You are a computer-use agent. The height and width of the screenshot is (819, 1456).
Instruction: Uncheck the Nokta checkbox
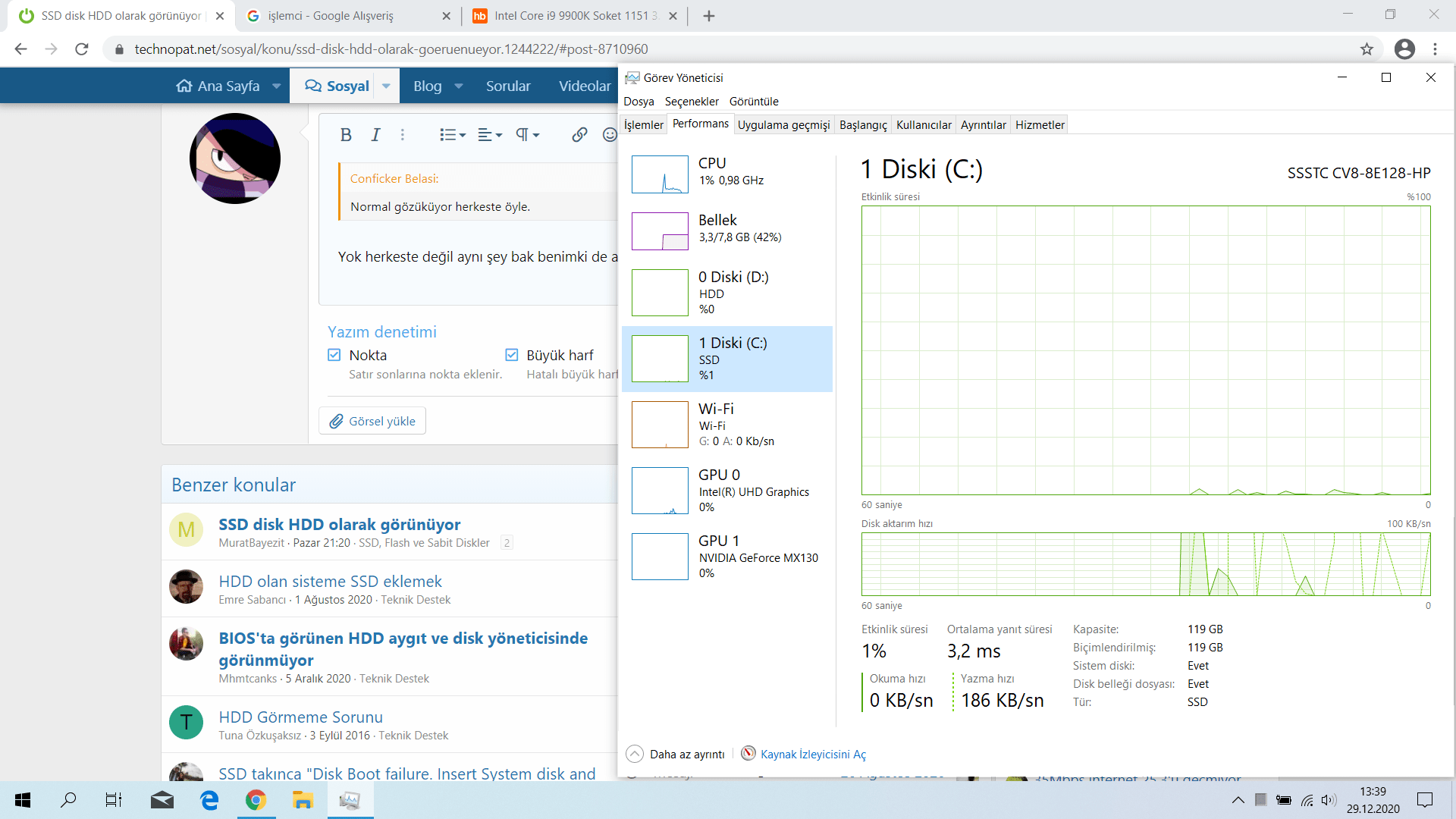click(x=334, y=355)
